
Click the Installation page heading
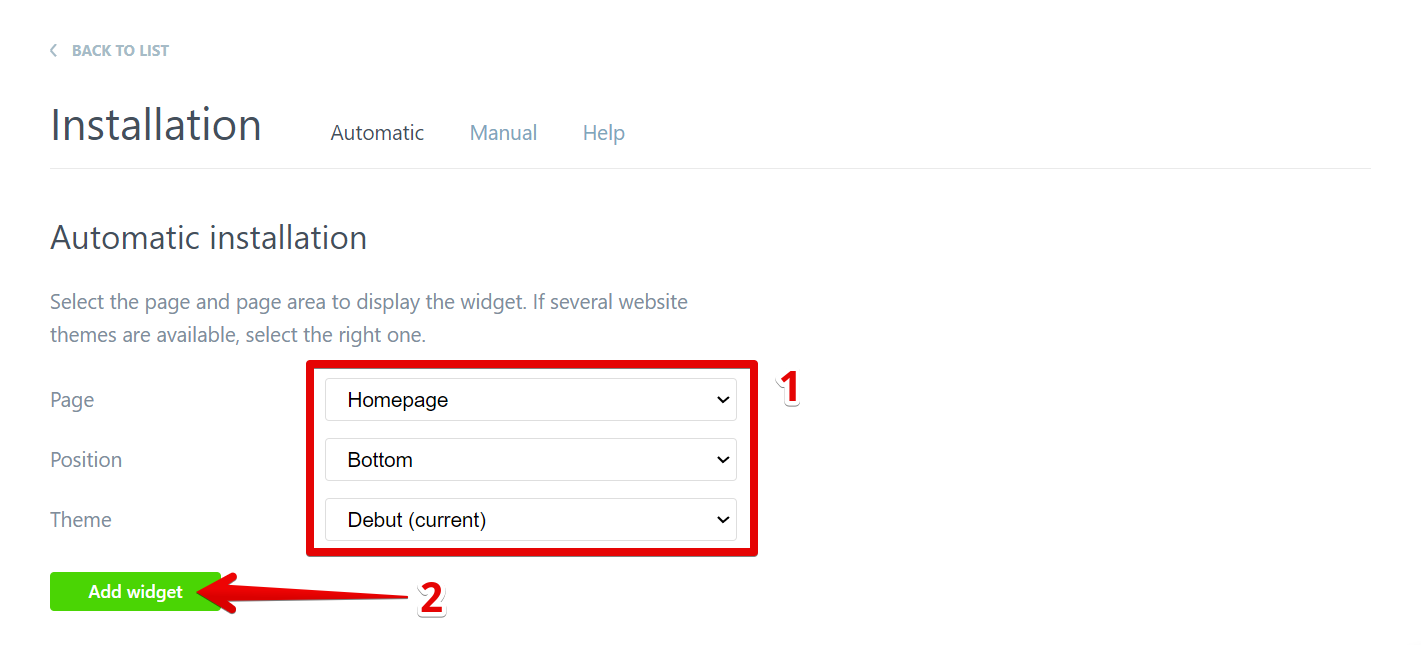pos(155,124)
